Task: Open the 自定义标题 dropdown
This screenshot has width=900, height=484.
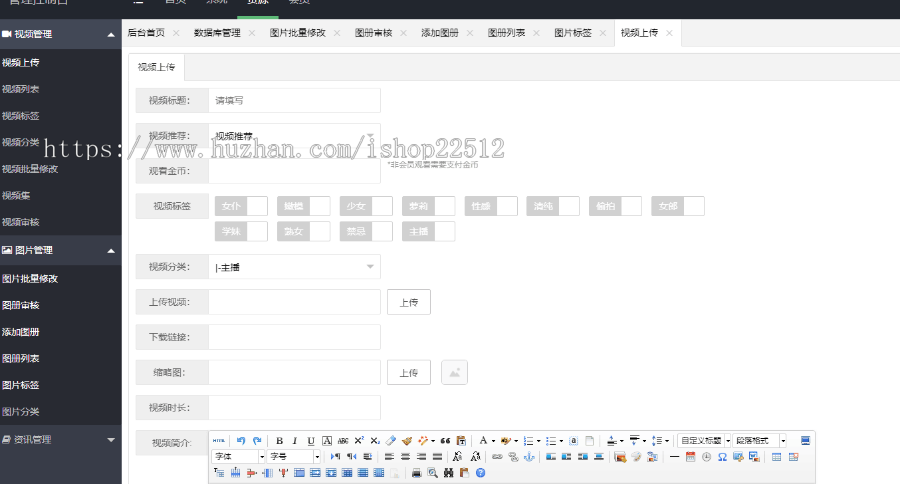Action: coord(704,441)
